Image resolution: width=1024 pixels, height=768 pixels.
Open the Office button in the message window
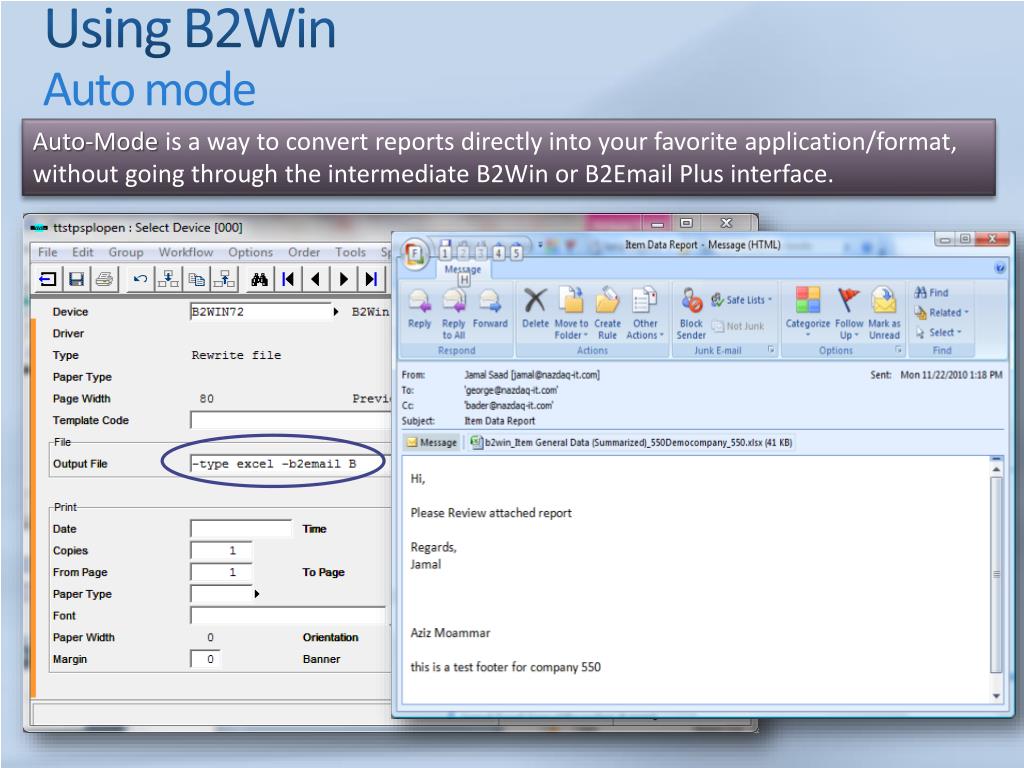[x=415, y=253]
